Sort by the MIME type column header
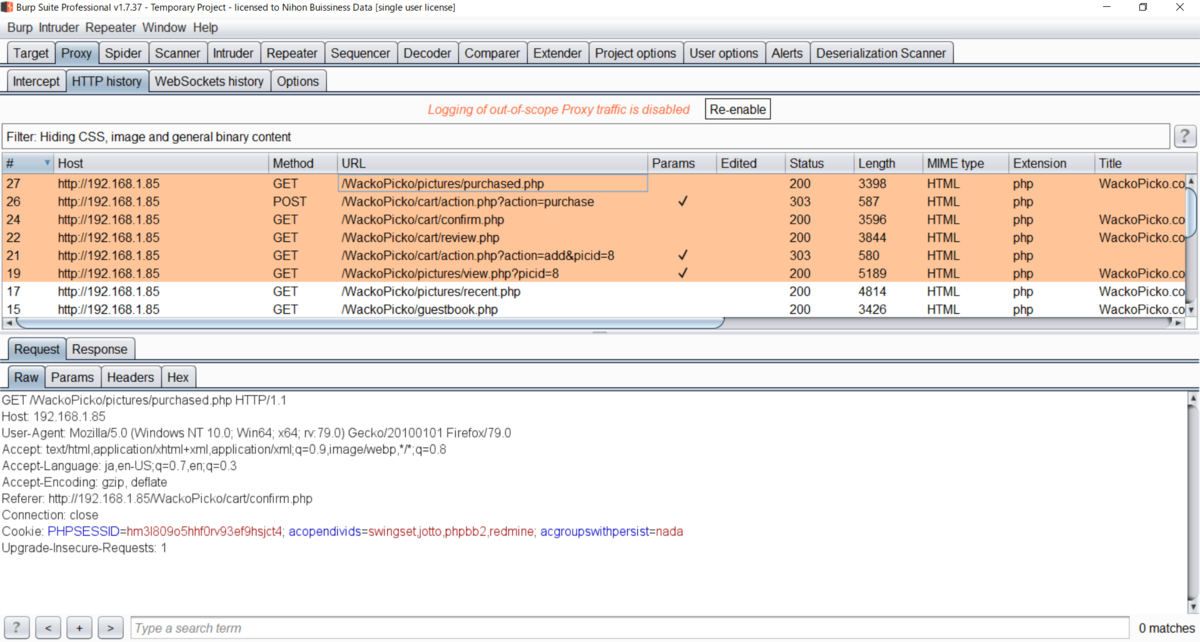The height and width of the screenshot is (642, 1200). (966, 163)
